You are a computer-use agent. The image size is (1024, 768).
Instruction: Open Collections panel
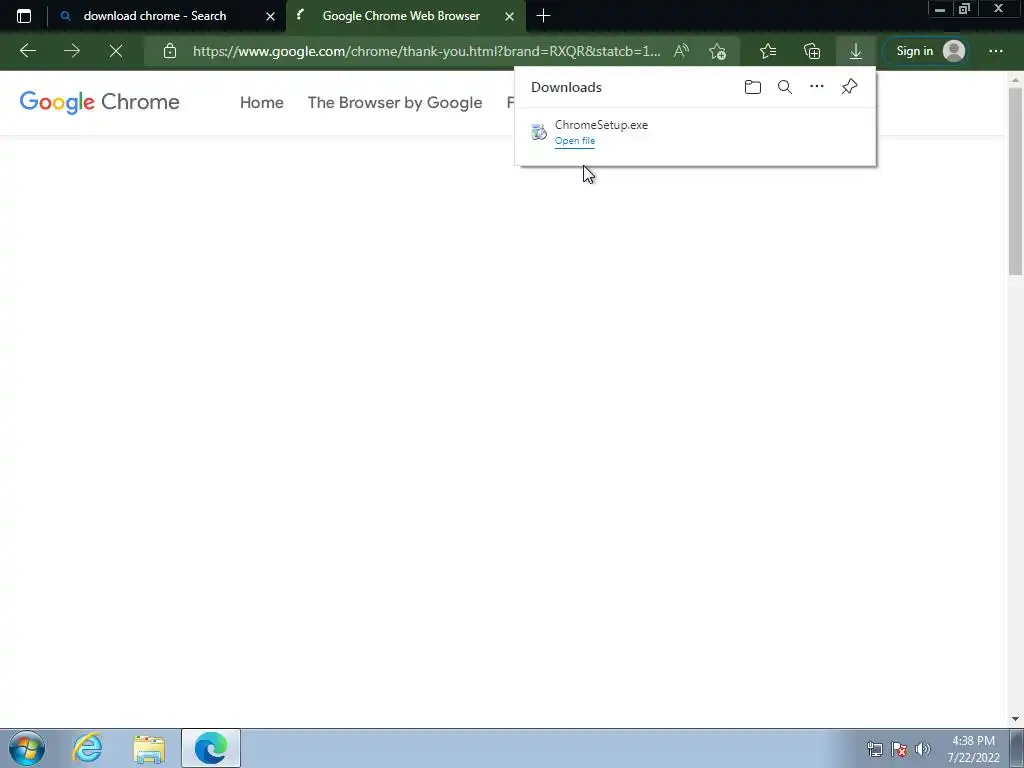click(812, 51)
